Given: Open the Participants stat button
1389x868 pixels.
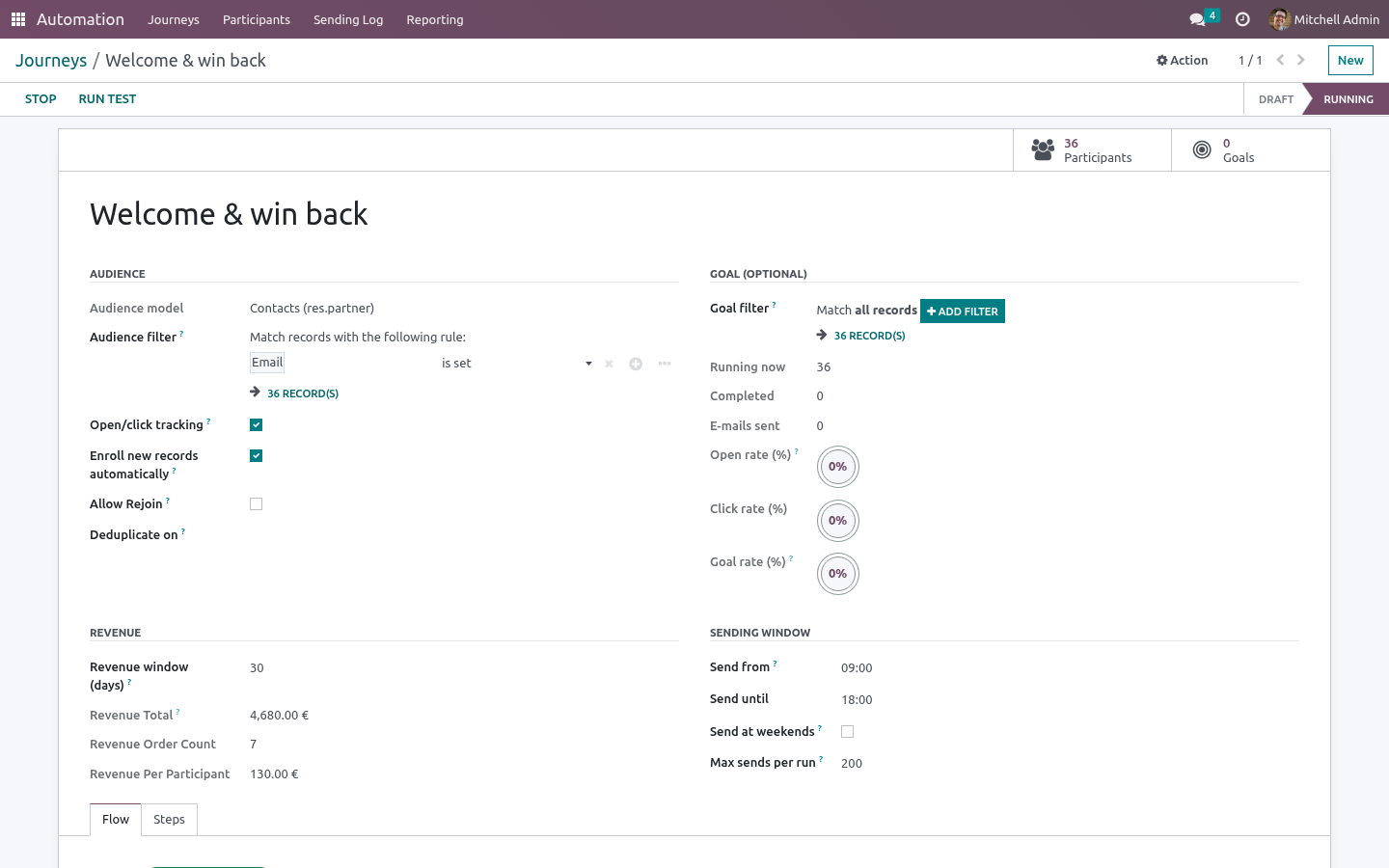Looking at the screenshot, I should click(1092, 150).
